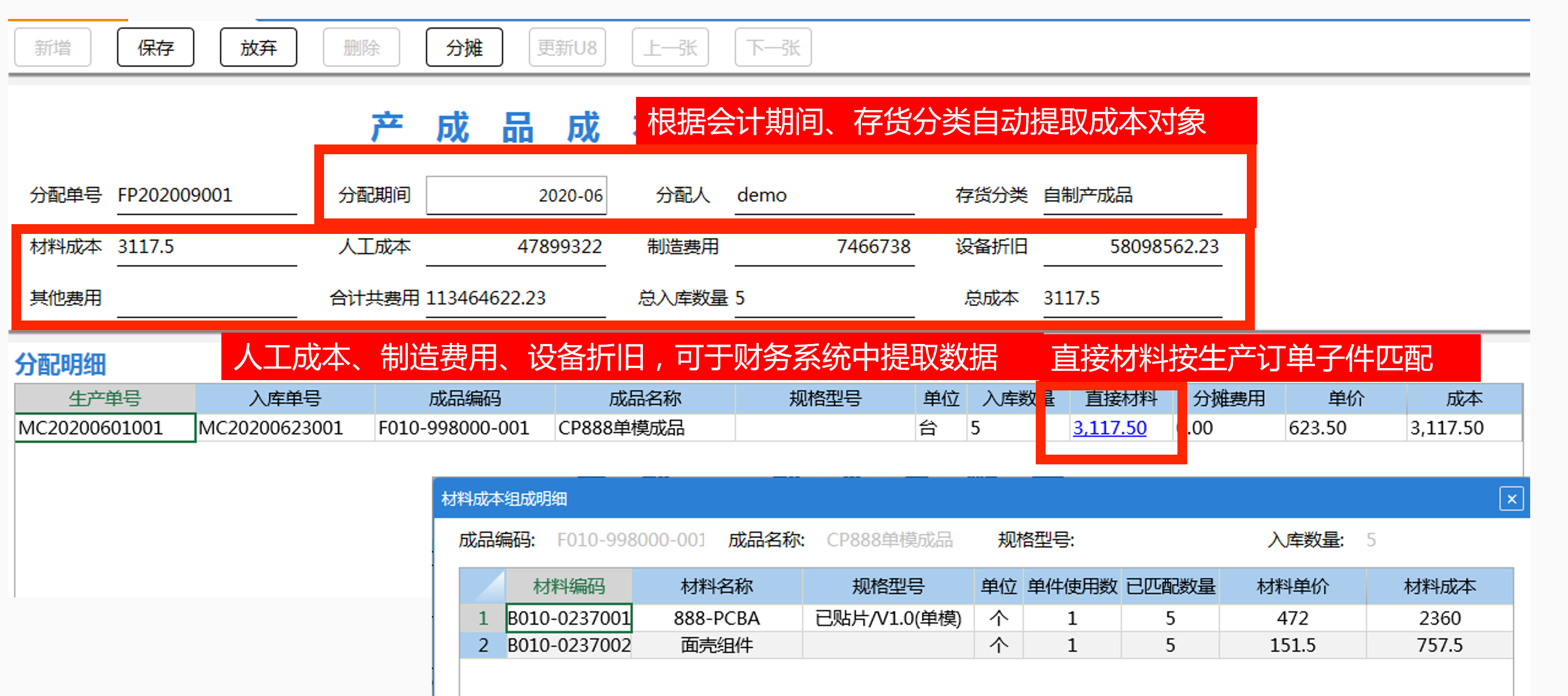Click the 总成本 field 3117.5
The width and height of the screenshot is (1568, 696).
tap(1132, 299)
